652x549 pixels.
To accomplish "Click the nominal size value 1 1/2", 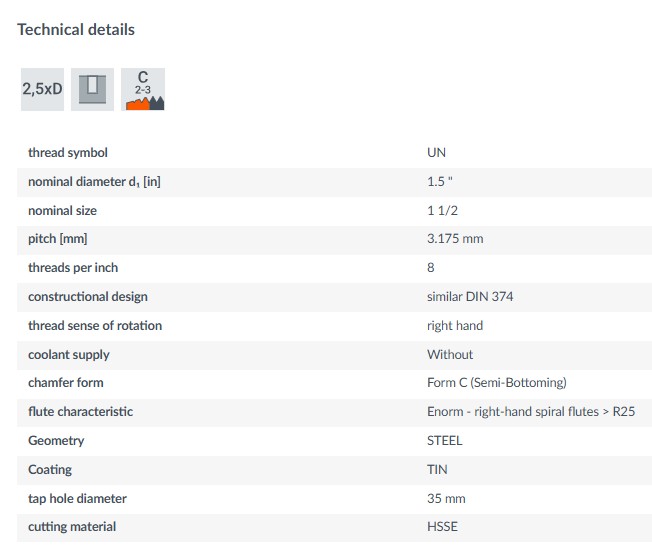I will 443,211.
